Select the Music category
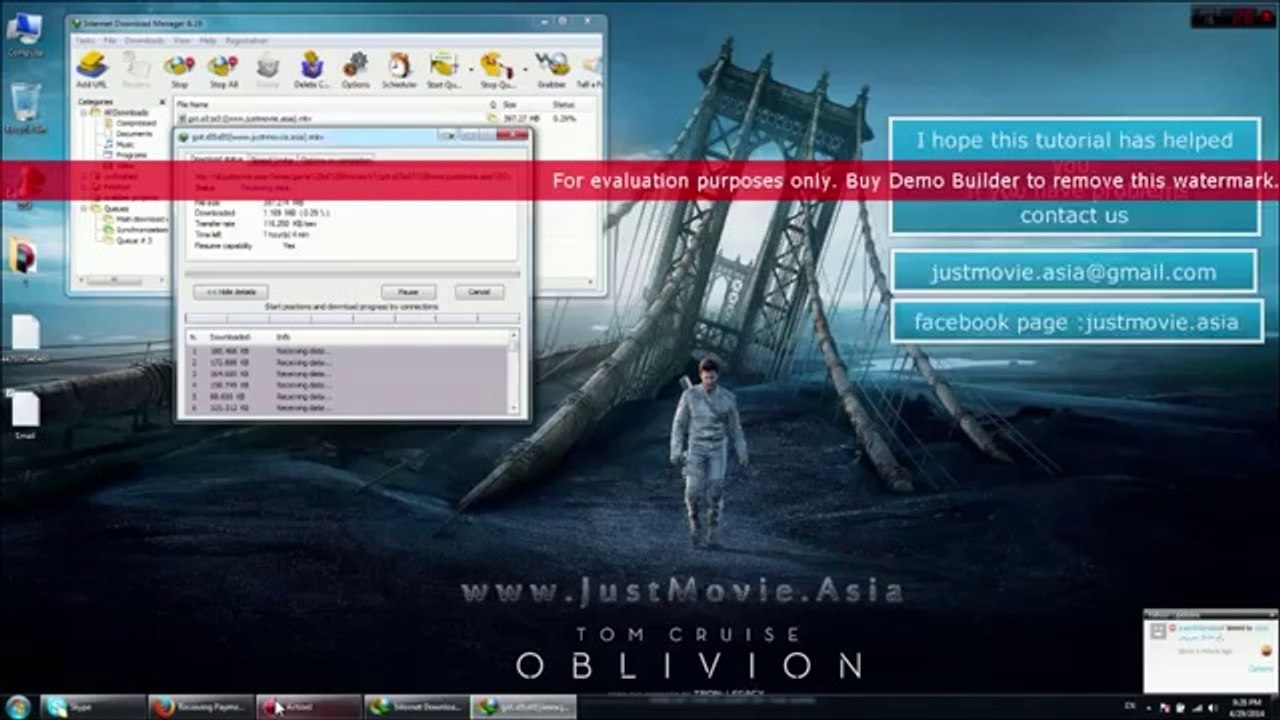The height and width of the screenshot is (720, 1280). pos(124,145)
